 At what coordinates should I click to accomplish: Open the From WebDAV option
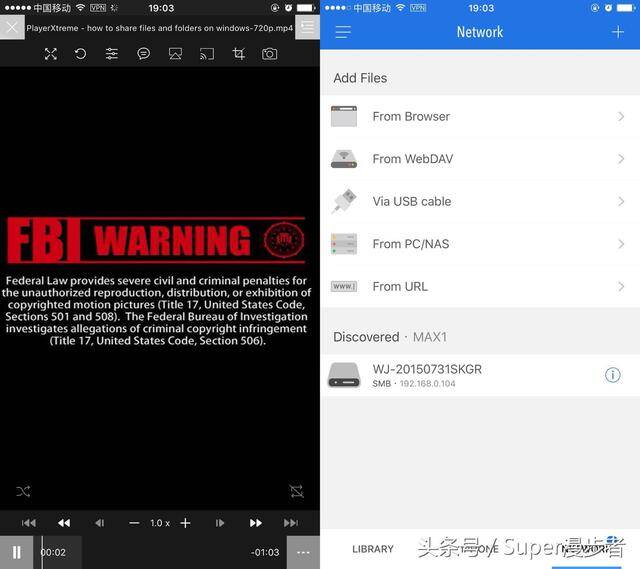480,159
